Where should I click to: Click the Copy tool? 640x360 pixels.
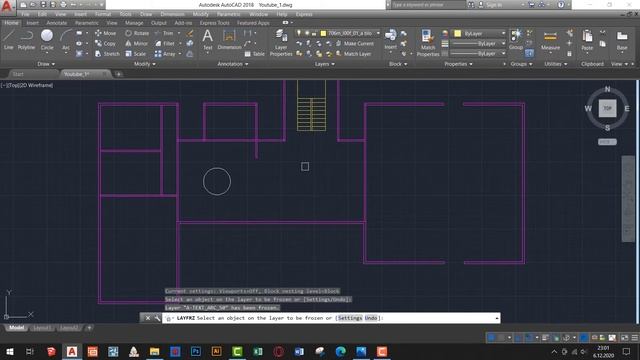(105, 43)
